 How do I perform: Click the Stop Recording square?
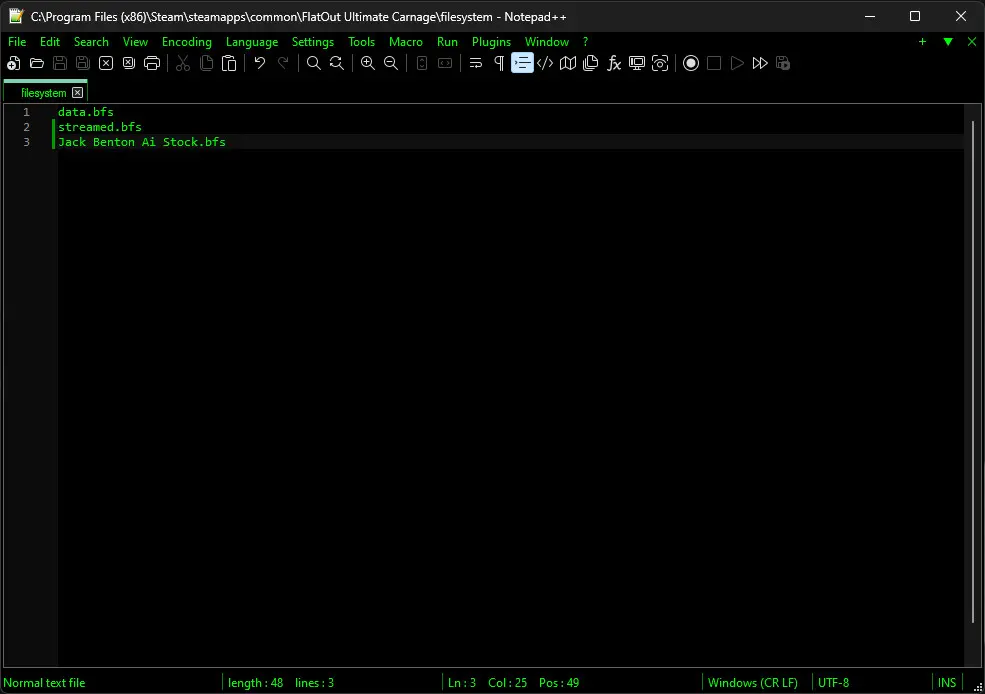pos(714,63)
